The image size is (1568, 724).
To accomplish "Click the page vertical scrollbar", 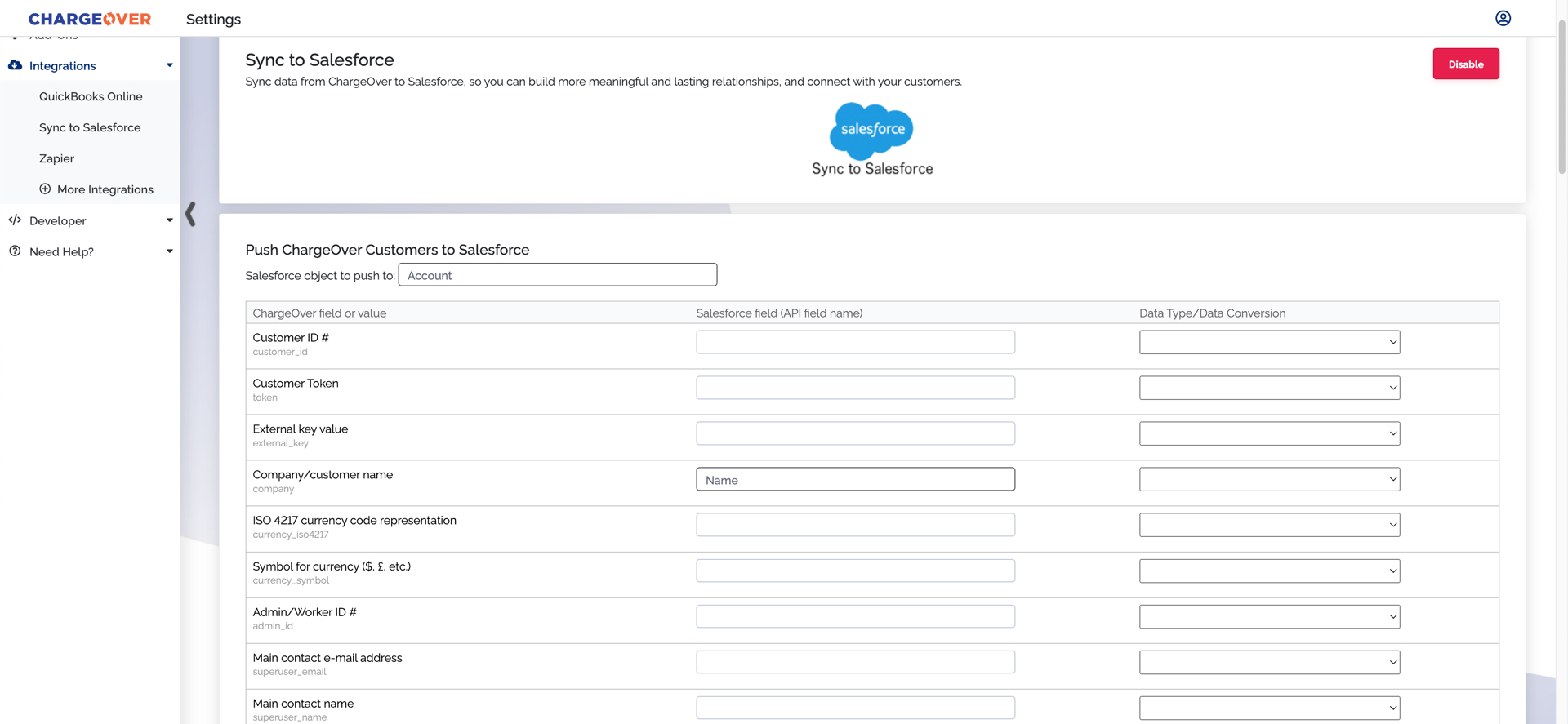I will [1561, 98].
